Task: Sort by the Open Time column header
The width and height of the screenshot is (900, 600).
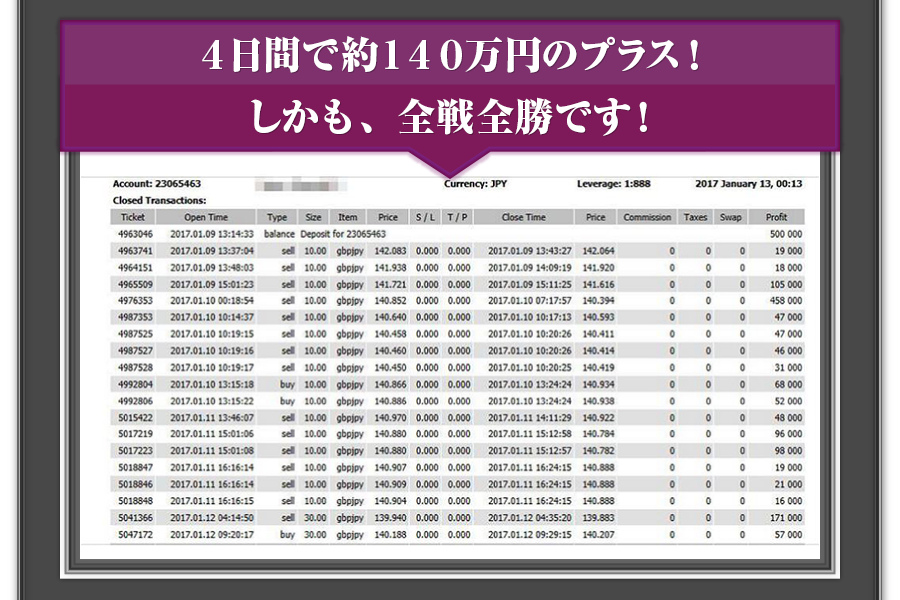Action: [x=206, y=217]
